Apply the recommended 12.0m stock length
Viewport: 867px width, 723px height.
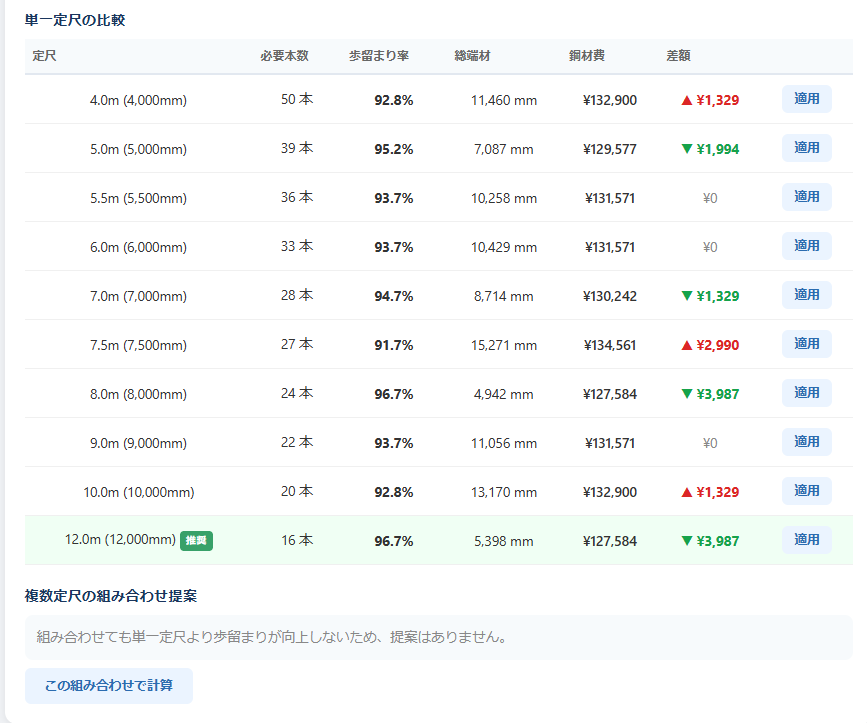[x=806, y=540]
